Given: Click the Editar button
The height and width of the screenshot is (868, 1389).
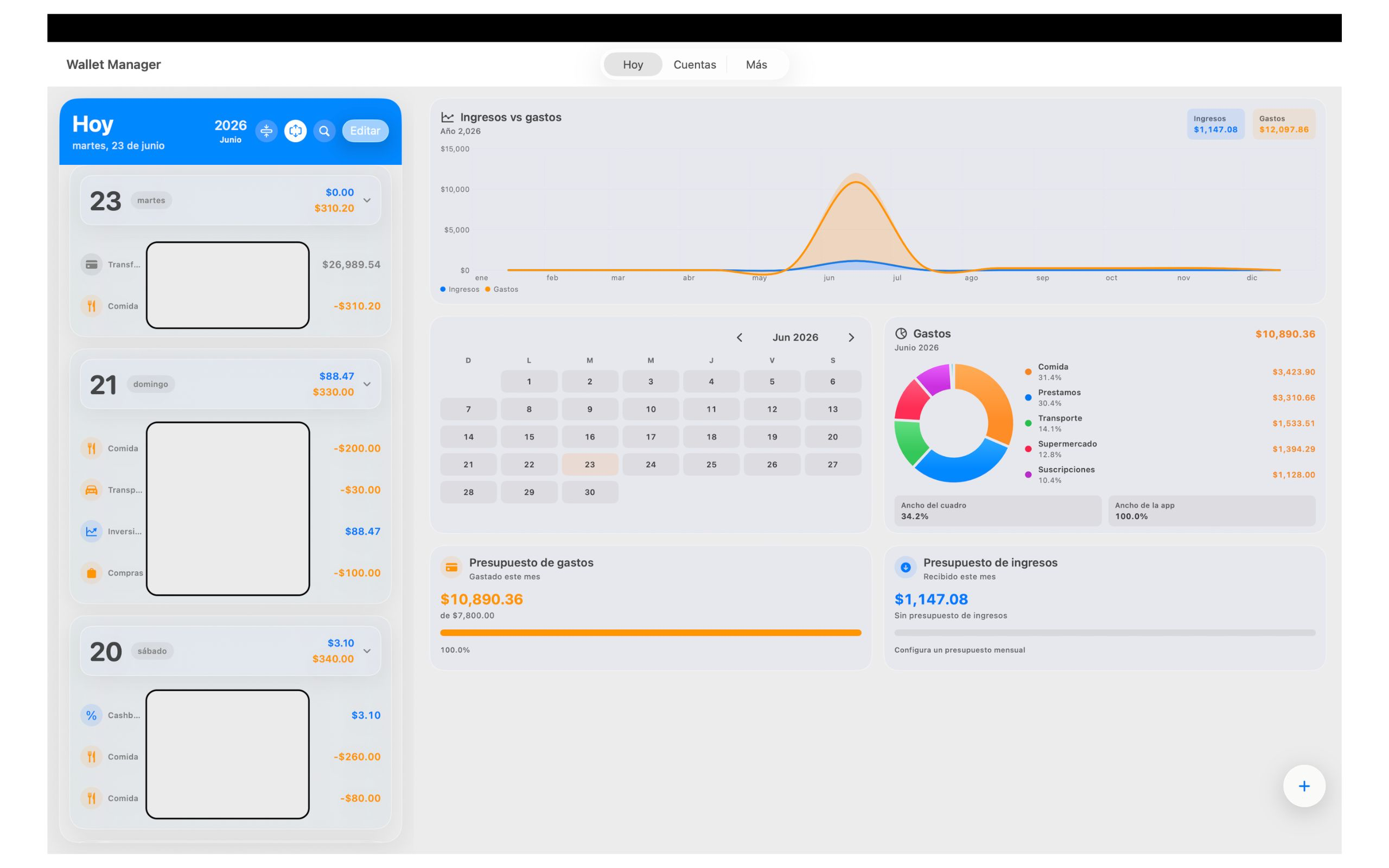Looking at the screenshot, I should pyautogui.click(x=365, y=131).
